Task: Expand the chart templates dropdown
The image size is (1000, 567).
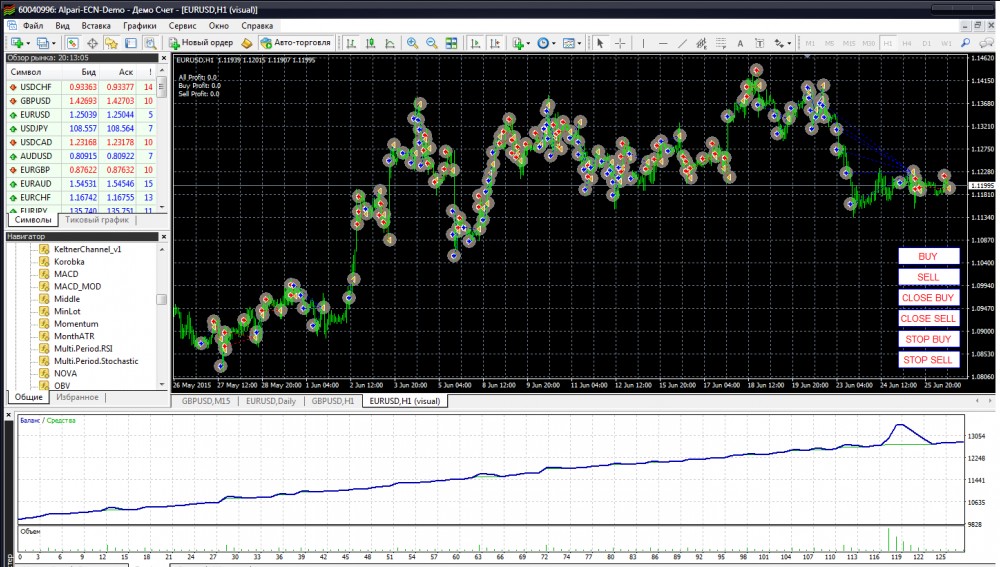Action: click(578, 43)
